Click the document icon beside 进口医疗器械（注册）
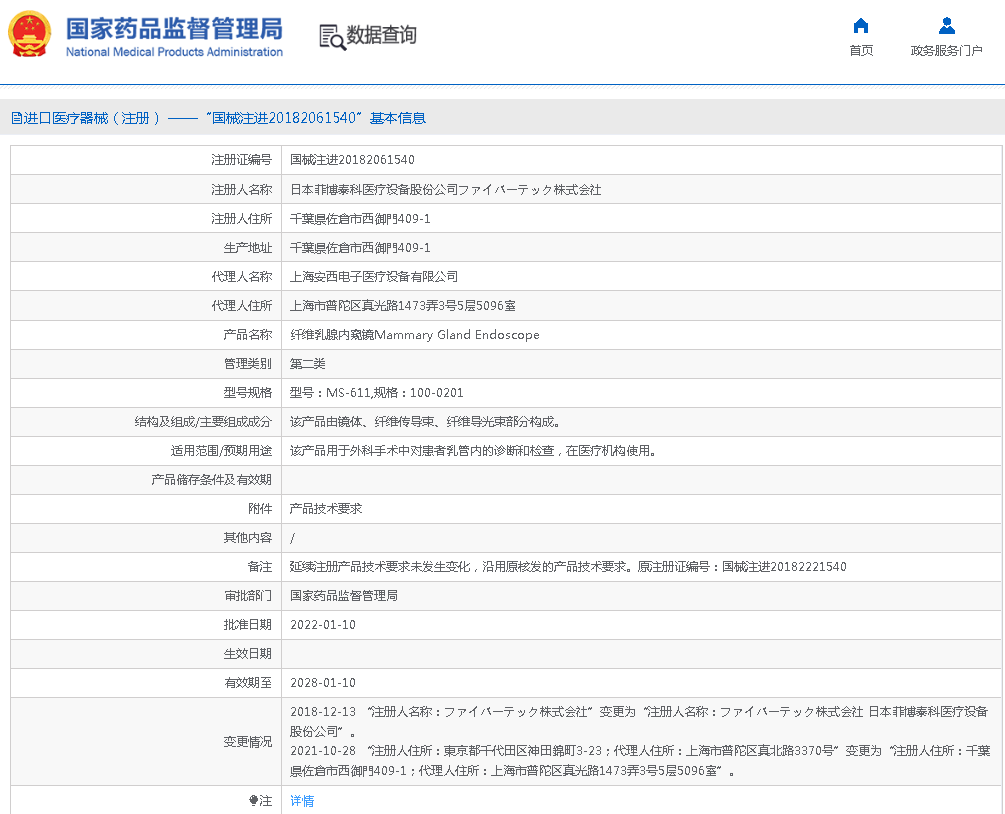 click(x=16, y=117)
